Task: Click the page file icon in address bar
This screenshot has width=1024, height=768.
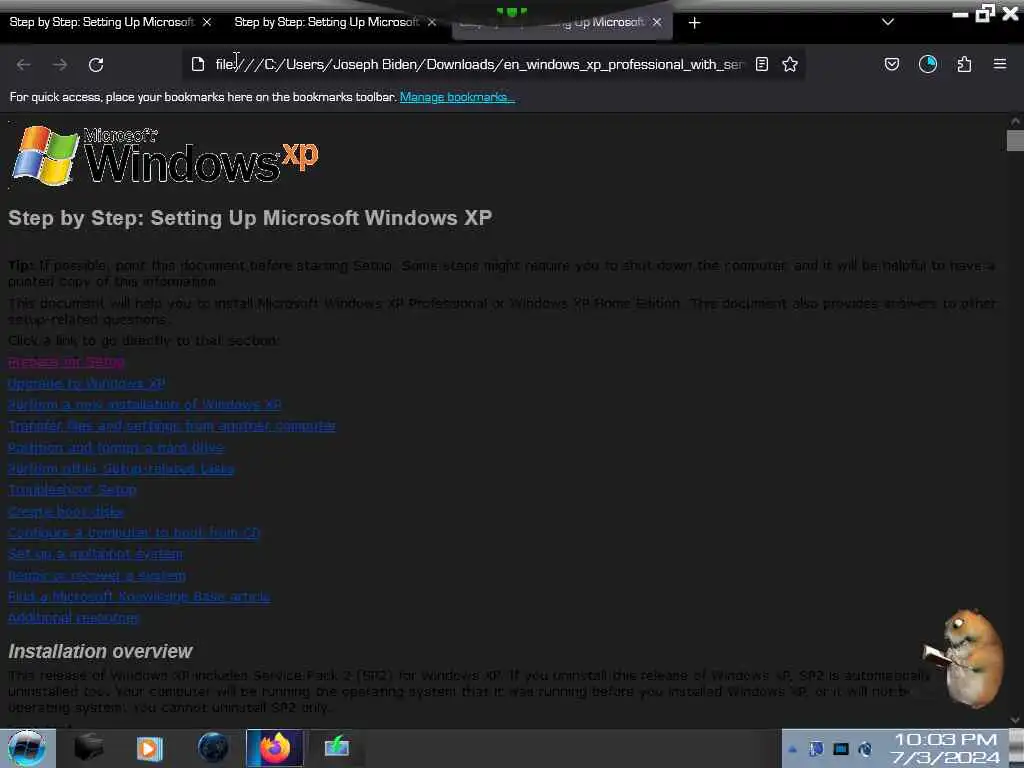Action: [x=198, y=64]
